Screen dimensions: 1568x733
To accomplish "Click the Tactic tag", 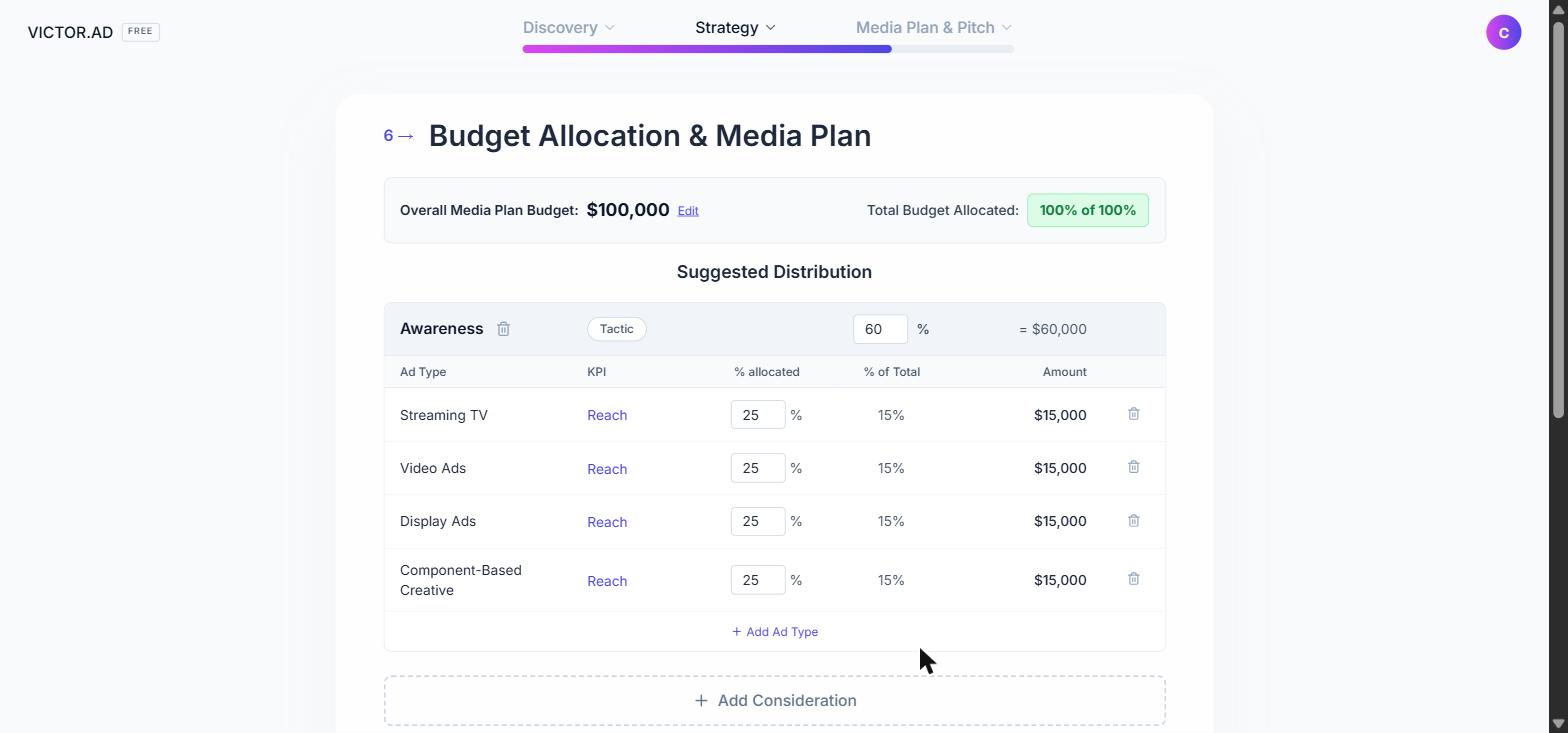I will 617,329.
